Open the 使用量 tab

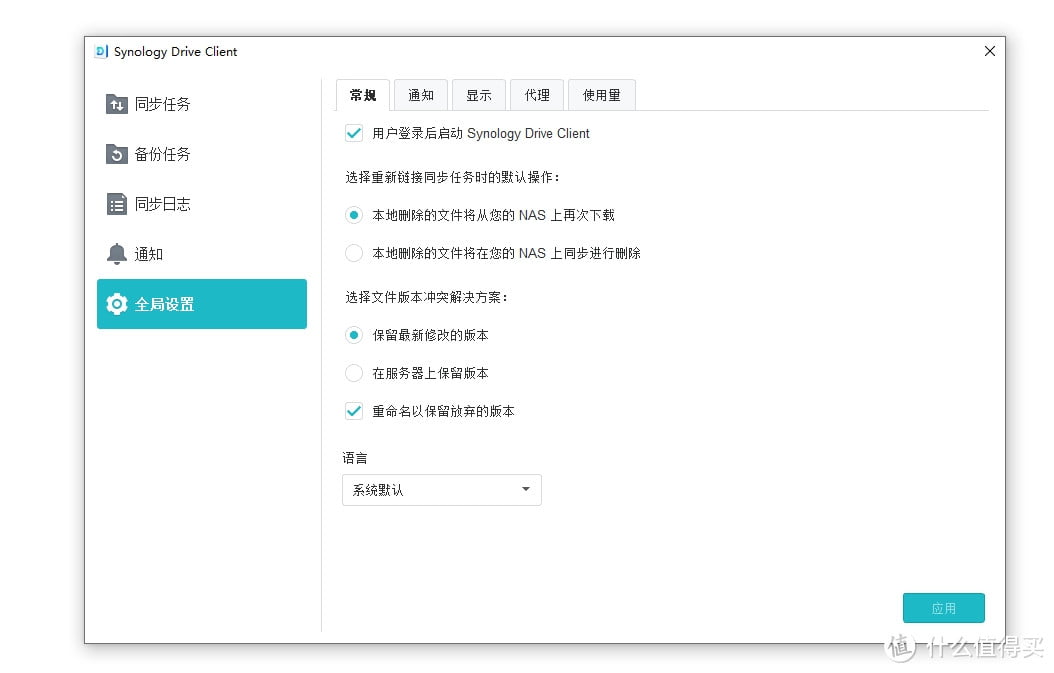click(601, 94)
